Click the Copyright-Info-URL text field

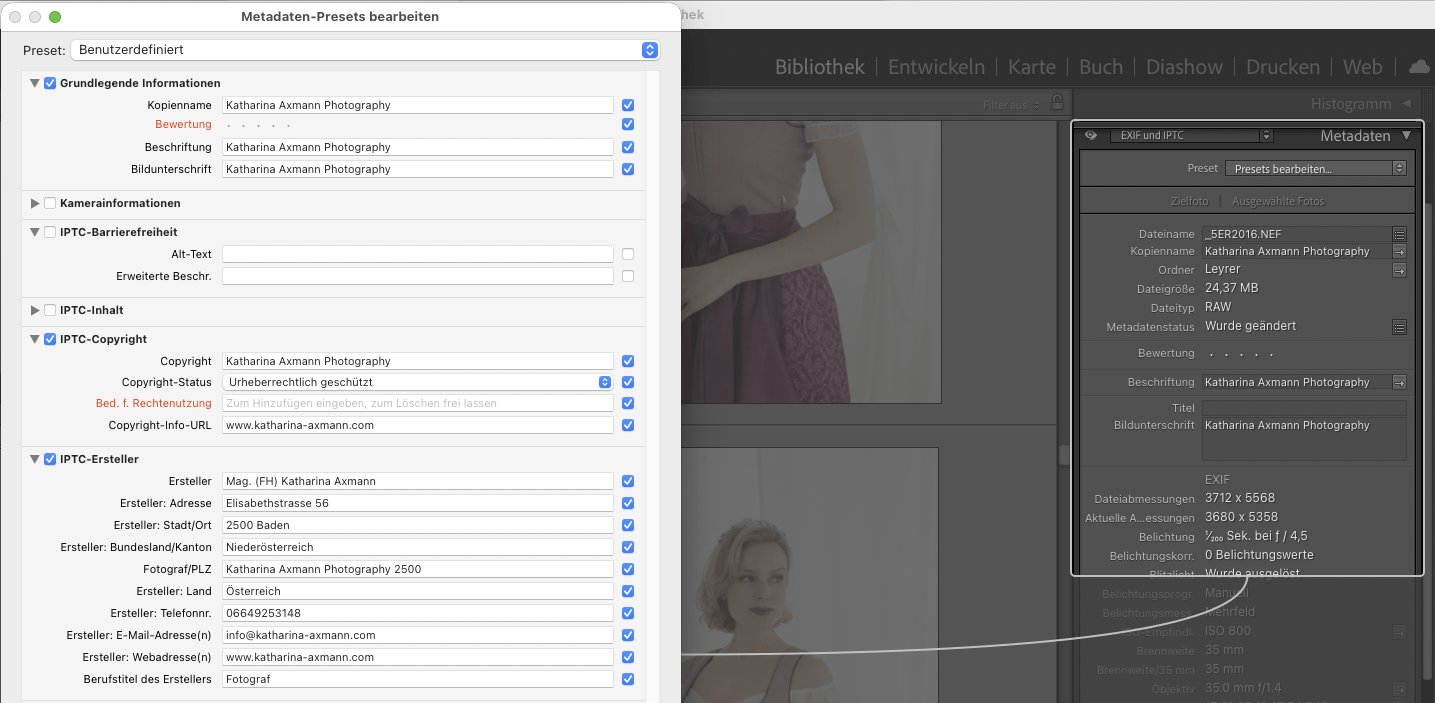coord(417,425)
